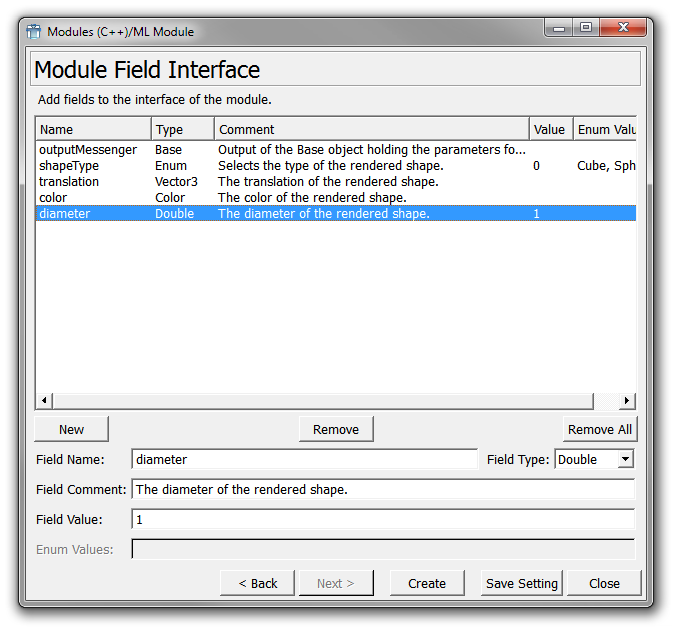This screenshot has width=673, height=629.
Task: Click the New field button
Action: tap(71, 429)
